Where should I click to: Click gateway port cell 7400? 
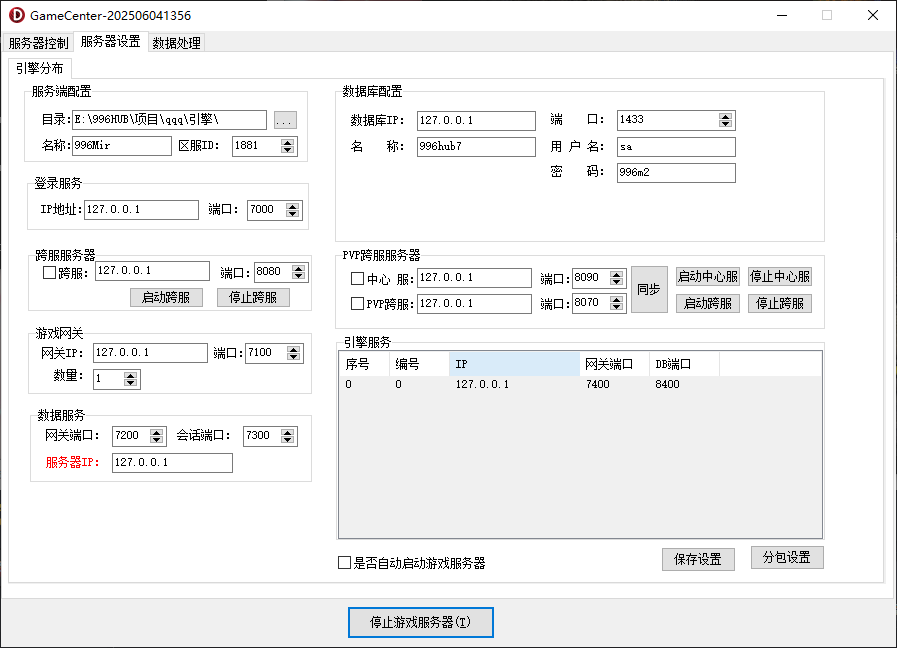pyautogui.click(x=598, y=384)
